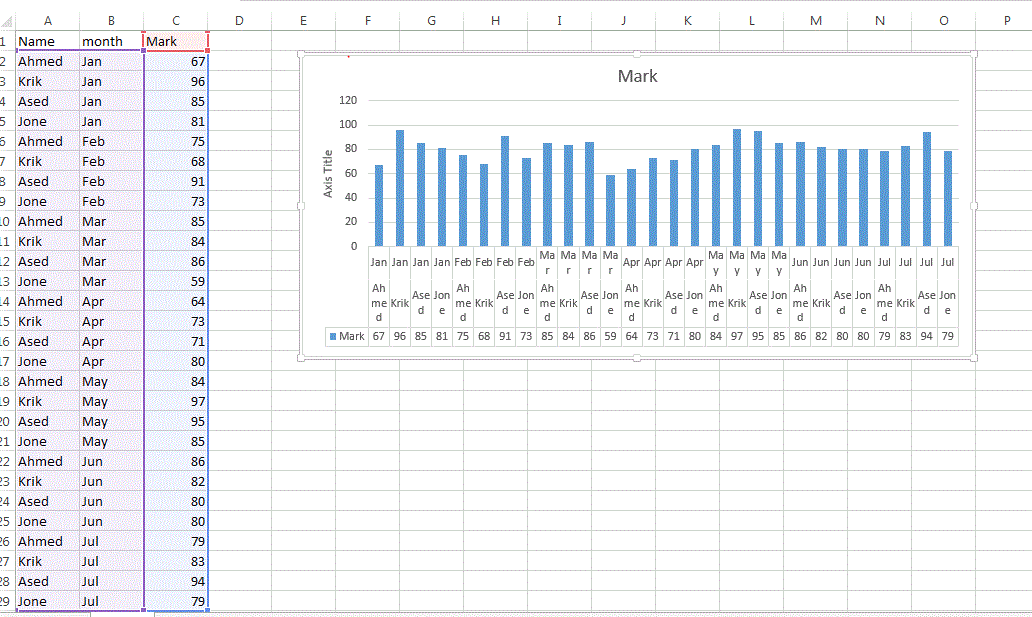This screenshot has height=617, width=1032.
Task: Select cell B5 containing Jan
Action: [111, 121]
